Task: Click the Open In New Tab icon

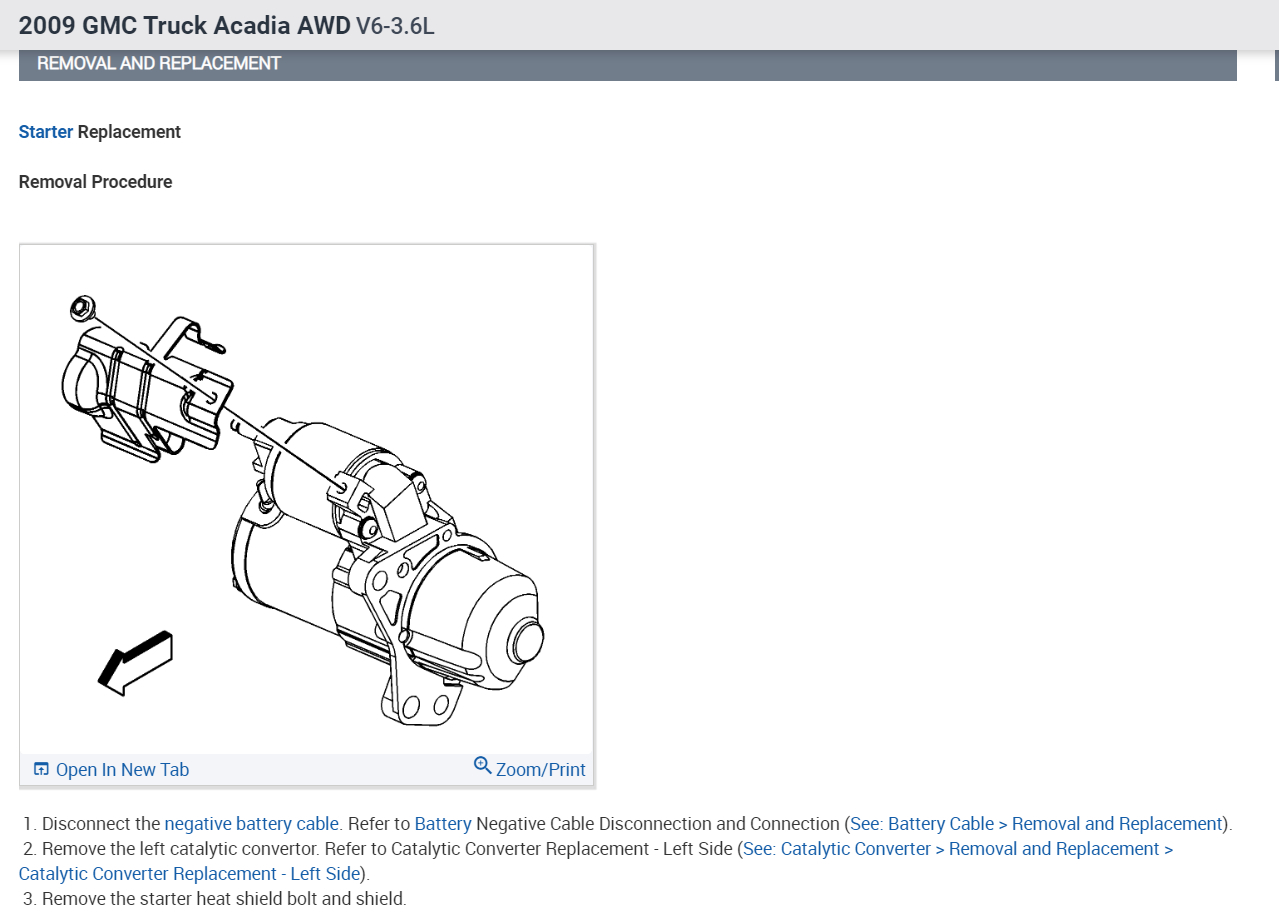Action: pyautogui.click(x=41, y=769)
